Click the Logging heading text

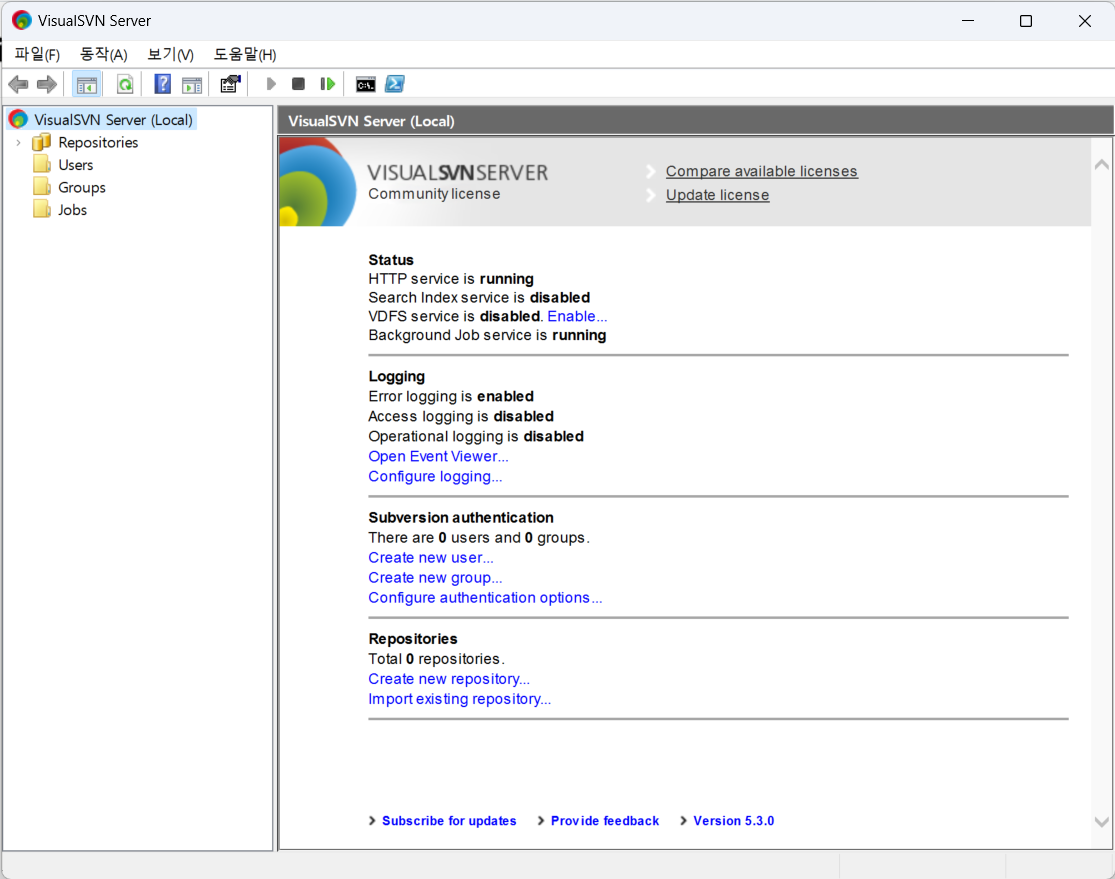point(397,377)
